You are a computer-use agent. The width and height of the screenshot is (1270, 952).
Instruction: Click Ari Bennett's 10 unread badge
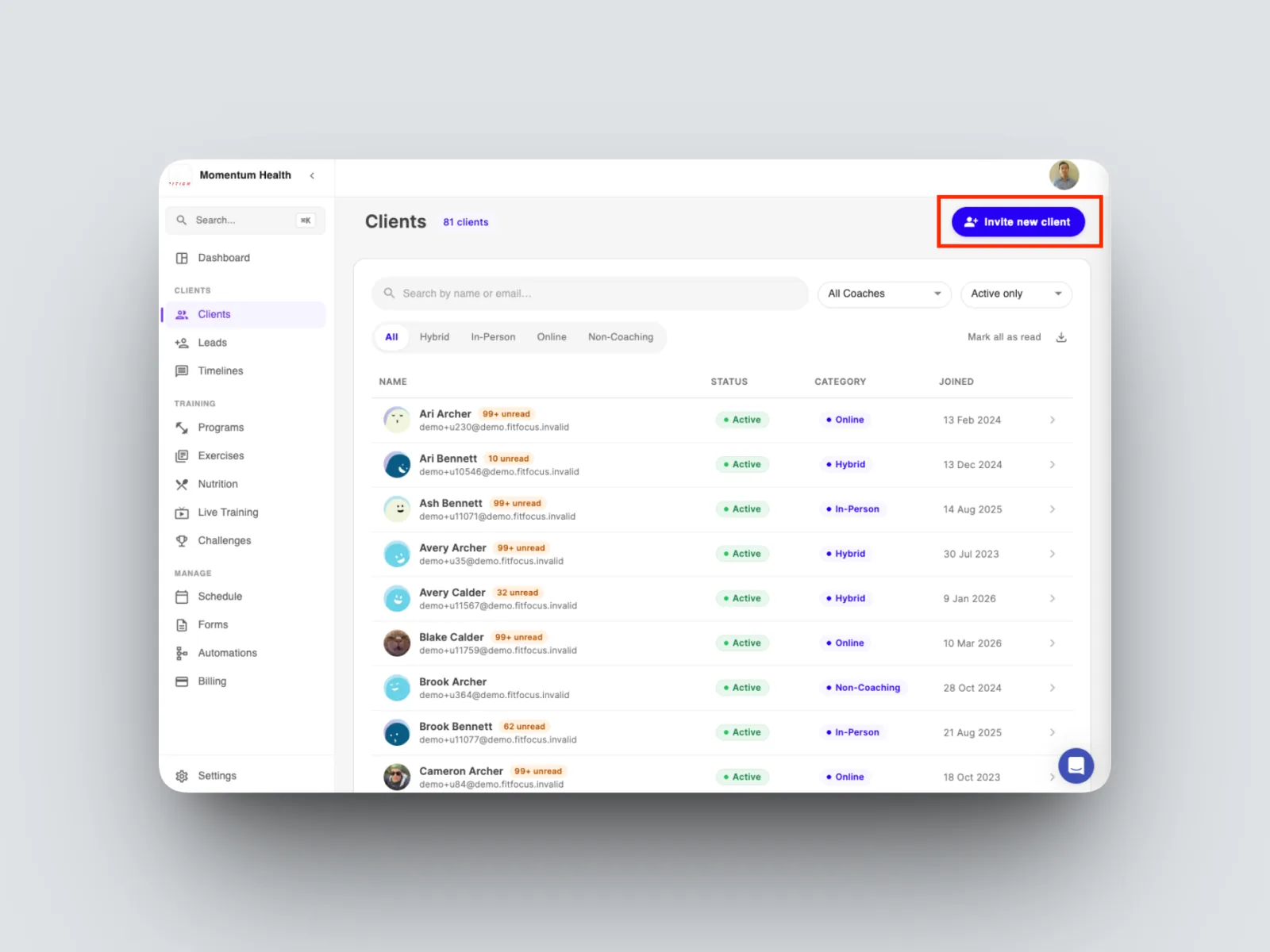[x=508, y=459]
